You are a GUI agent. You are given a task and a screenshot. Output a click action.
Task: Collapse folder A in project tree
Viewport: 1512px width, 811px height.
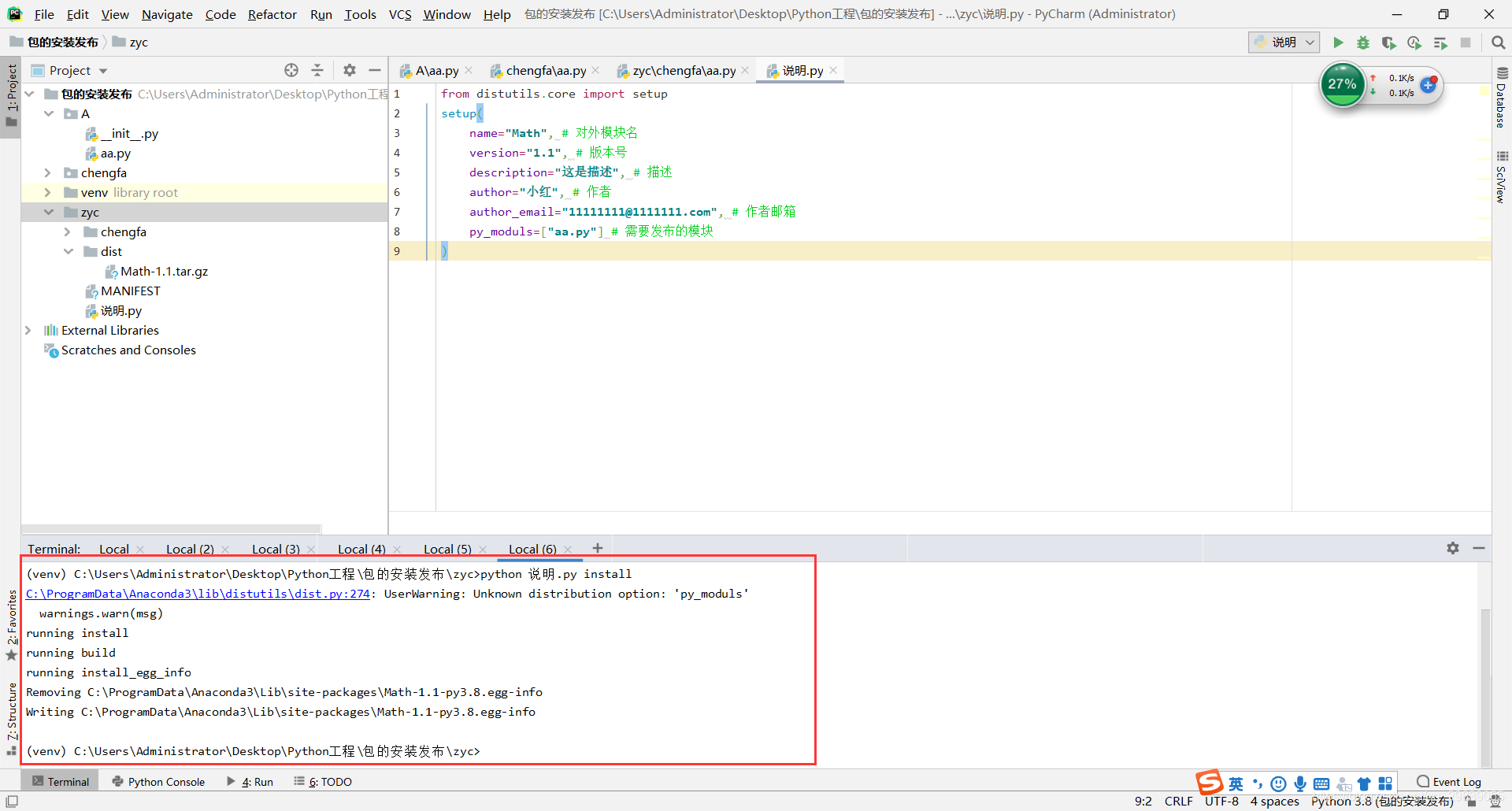click(49, 113)
